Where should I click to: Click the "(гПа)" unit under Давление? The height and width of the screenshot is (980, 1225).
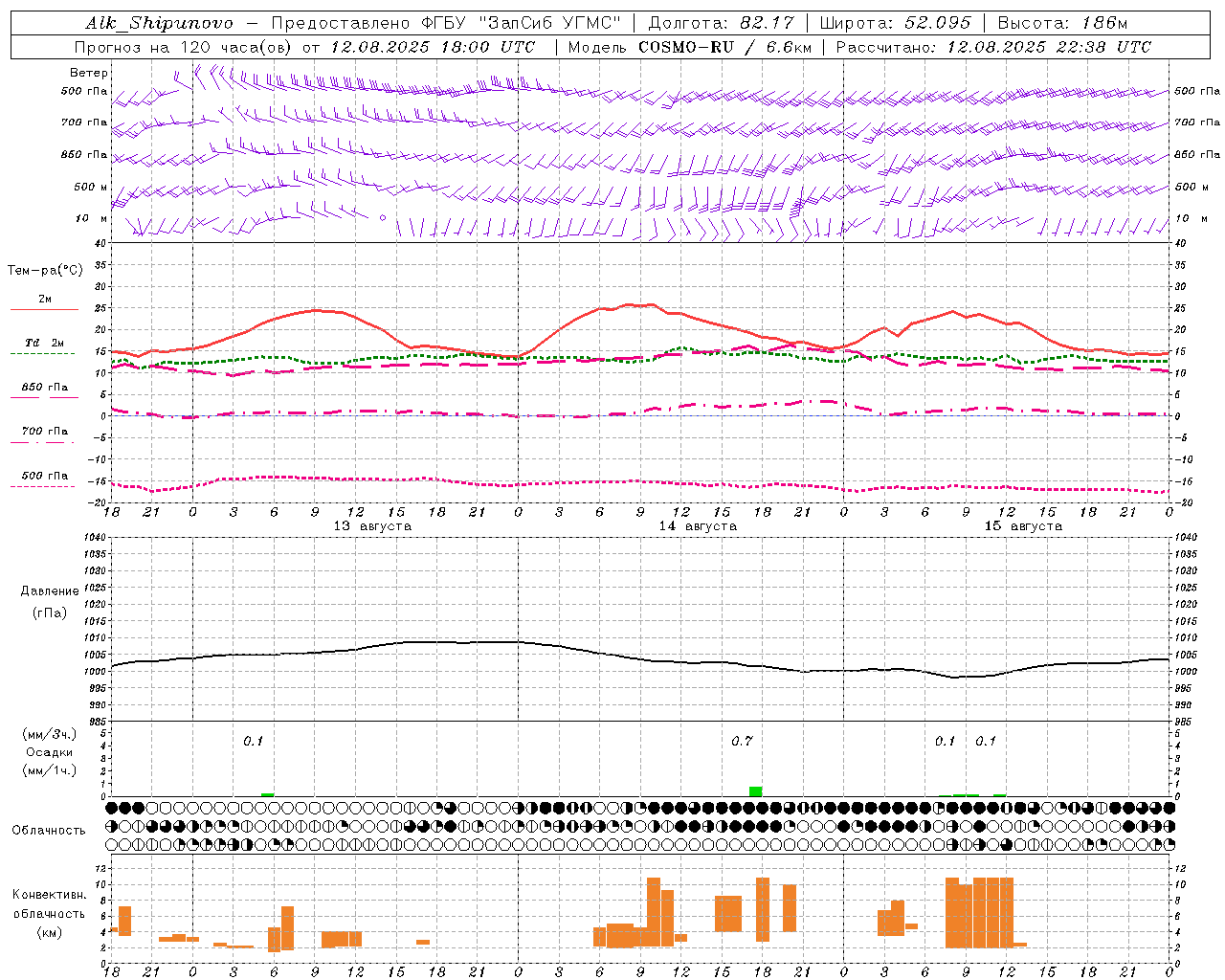[x=50, y=612]
